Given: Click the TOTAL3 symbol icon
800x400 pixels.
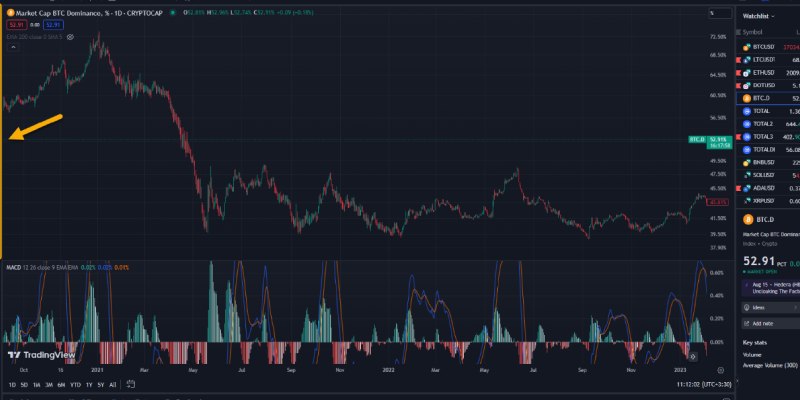Looking at the screenshot, I should coord(747,136).
